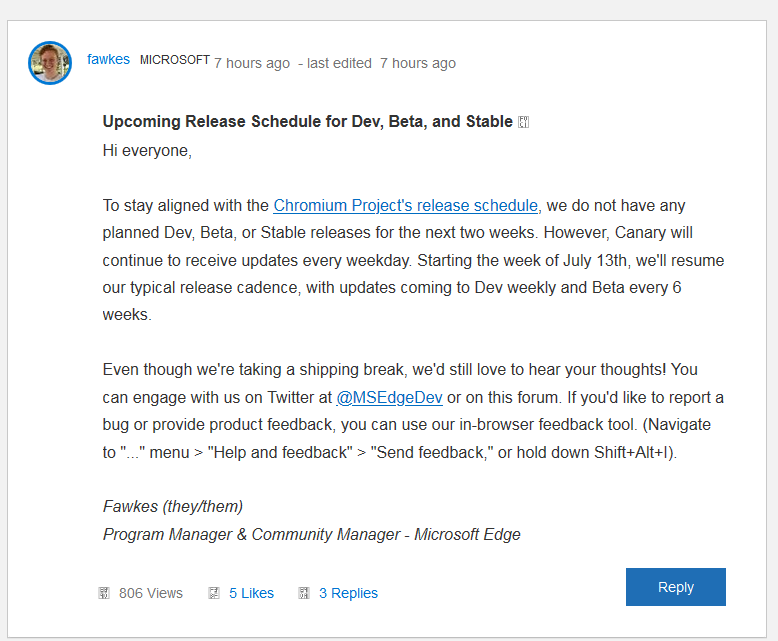Click the 806 Views count text
The image size is (778, 641).
click(151, 593)
